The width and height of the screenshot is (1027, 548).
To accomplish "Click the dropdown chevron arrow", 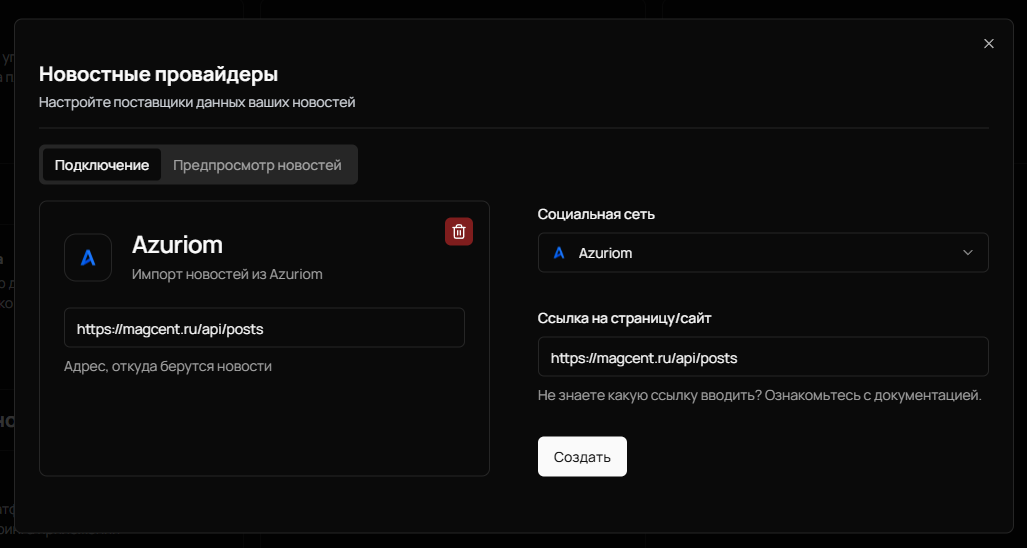I will pos(967,253).
